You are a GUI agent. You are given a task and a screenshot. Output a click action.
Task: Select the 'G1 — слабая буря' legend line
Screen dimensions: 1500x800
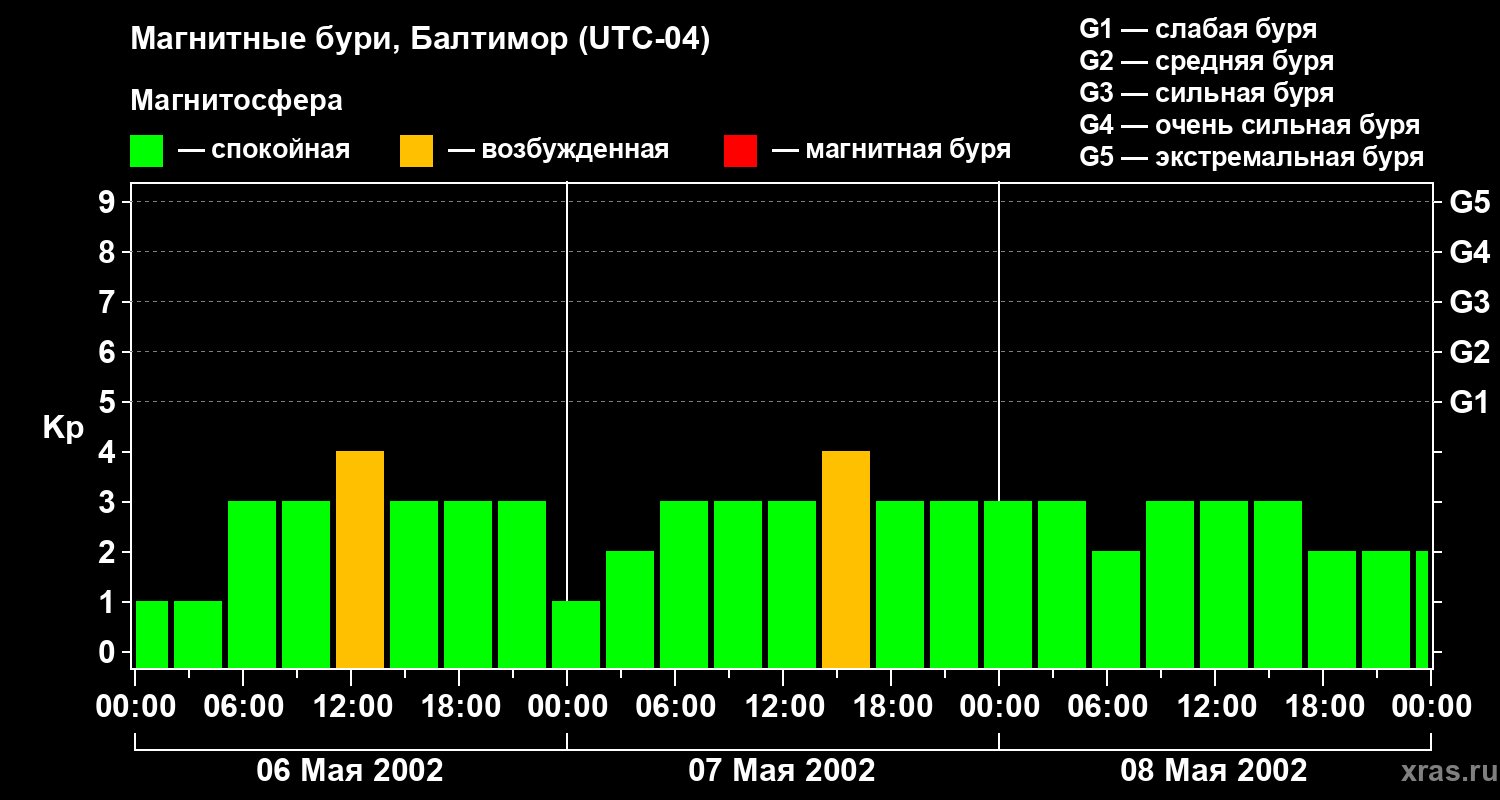point(1198,29)
